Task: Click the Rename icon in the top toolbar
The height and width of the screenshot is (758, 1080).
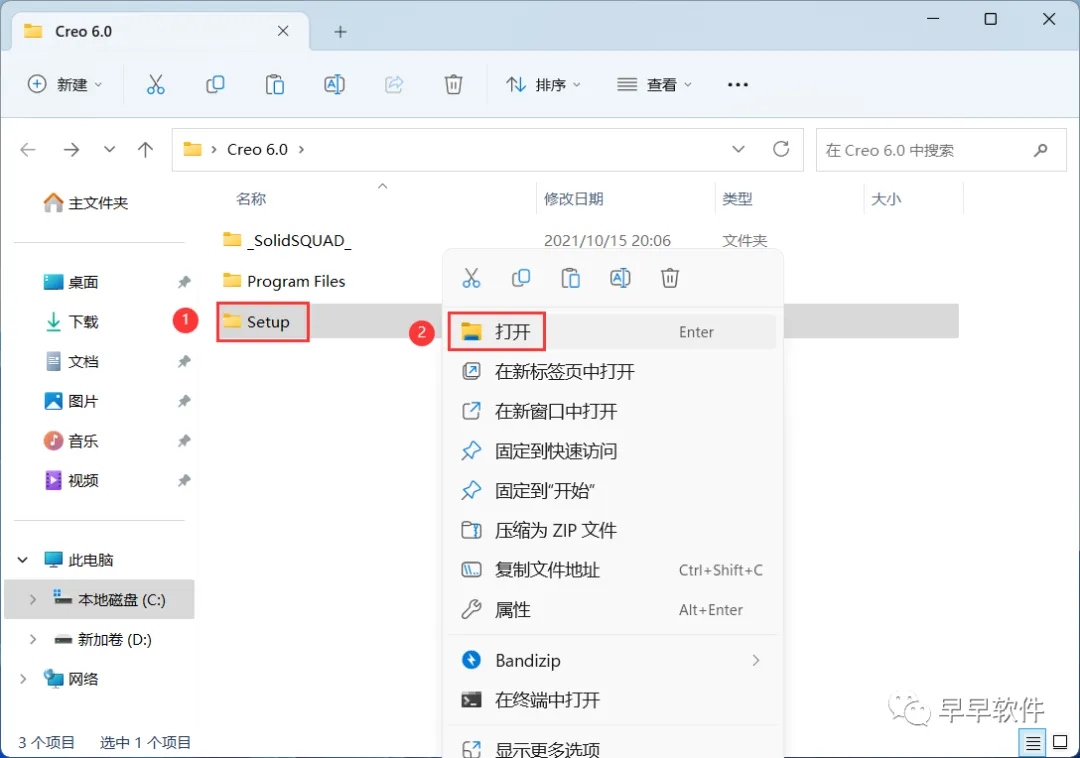Action: pyautogui.click(x=334, y=85)
